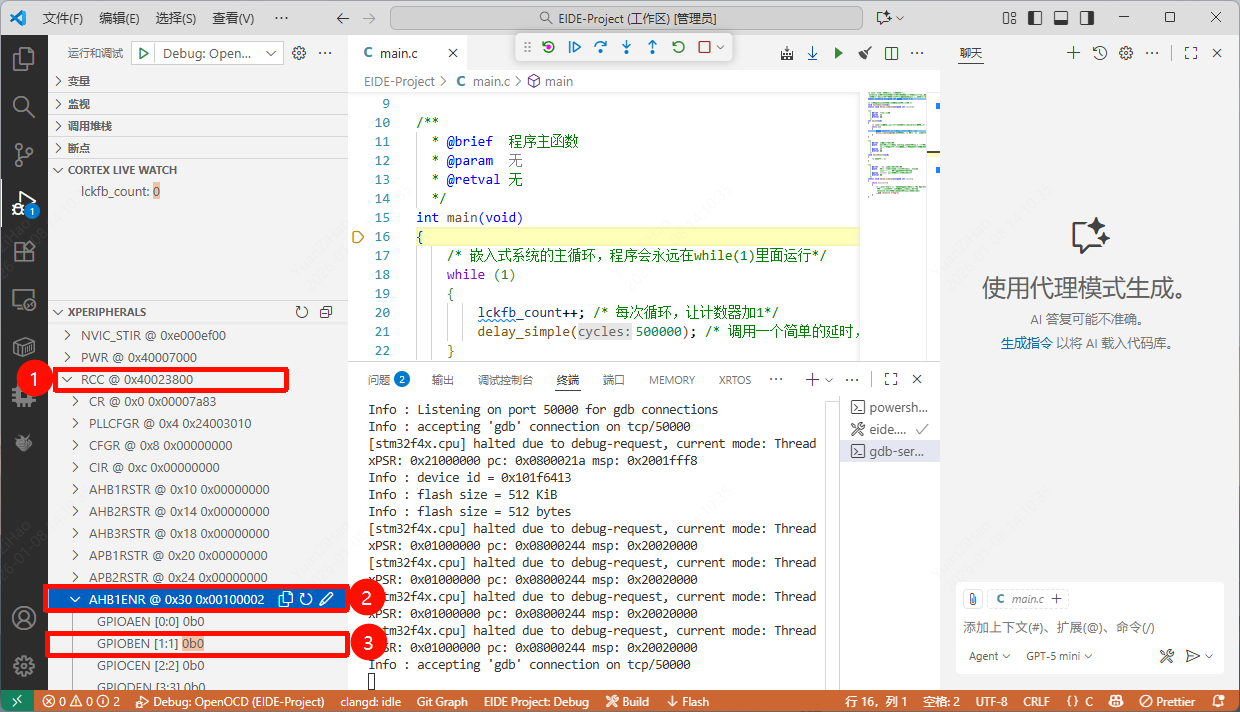Expand the 变量 section
This screenshot has width=1240, height=712.
[79, 81]
